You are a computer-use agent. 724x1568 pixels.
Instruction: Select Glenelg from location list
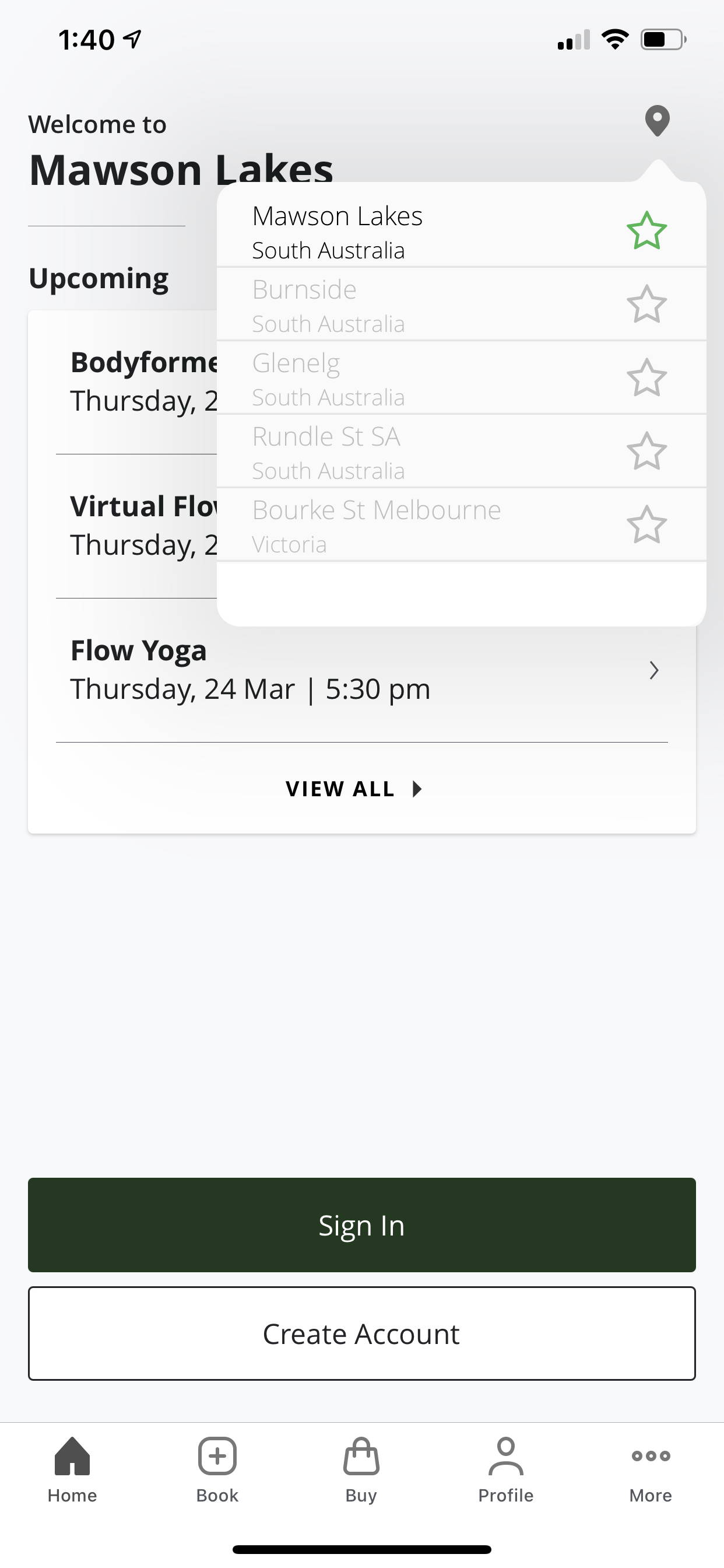[x=329, y=379]
